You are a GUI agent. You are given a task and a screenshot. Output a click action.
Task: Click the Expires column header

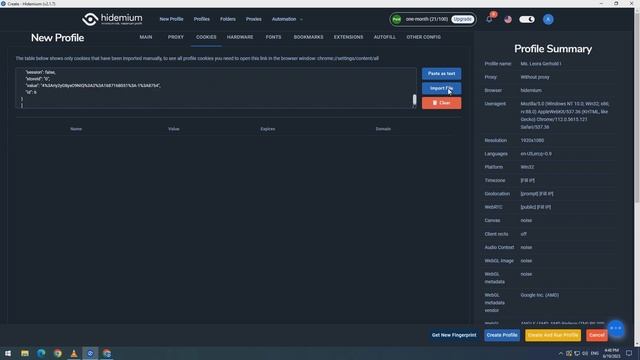pyautogui.click(x=268, y=129)
